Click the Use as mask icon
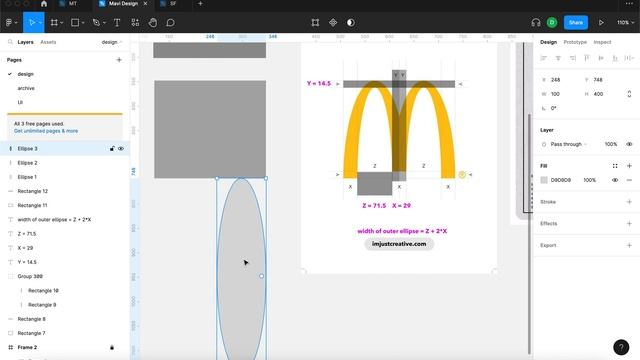Viewport: 640px width, 360px height. pos(351,23)
